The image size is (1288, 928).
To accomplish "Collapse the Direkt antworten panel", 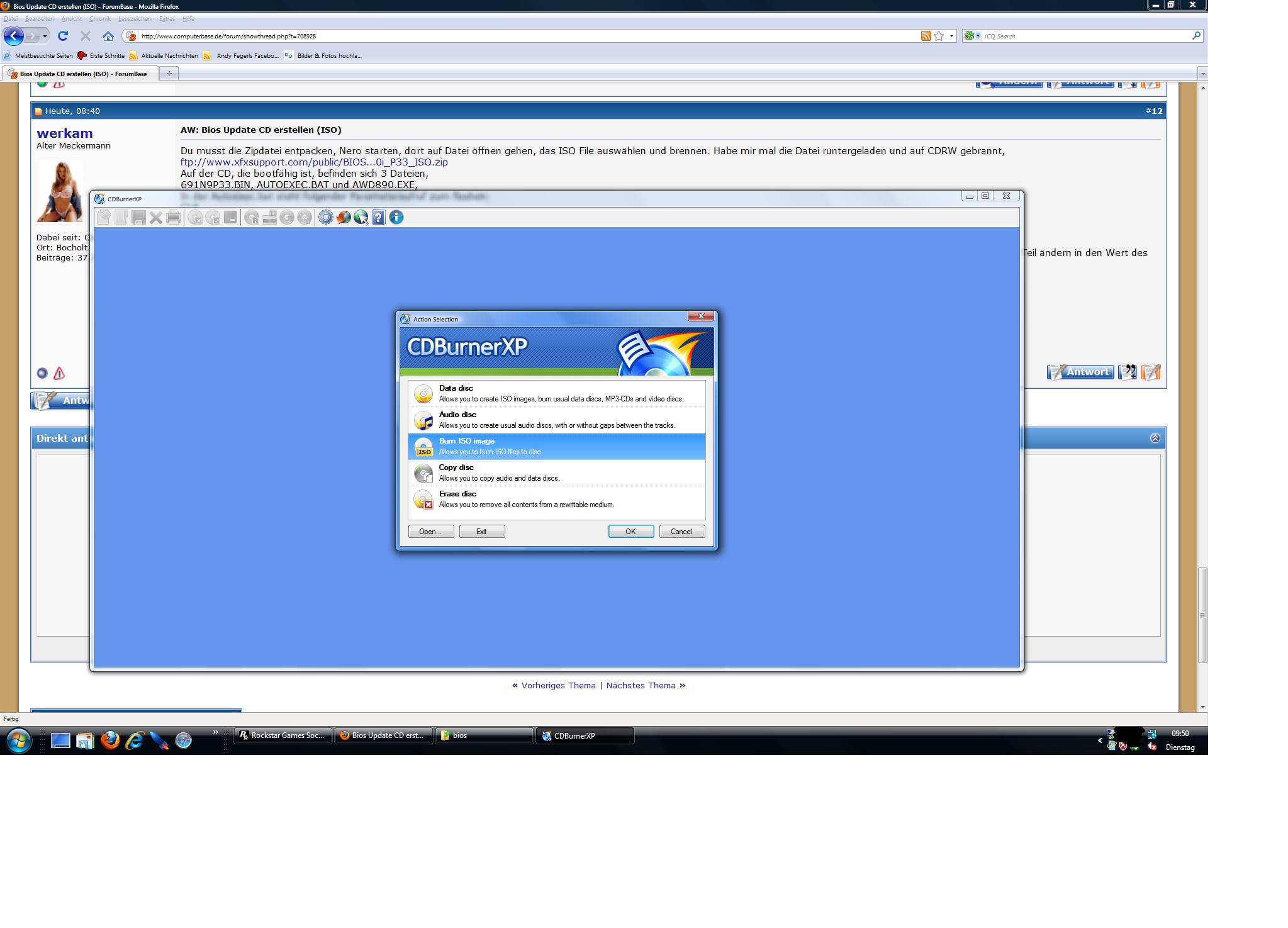I will (1155, 439).
